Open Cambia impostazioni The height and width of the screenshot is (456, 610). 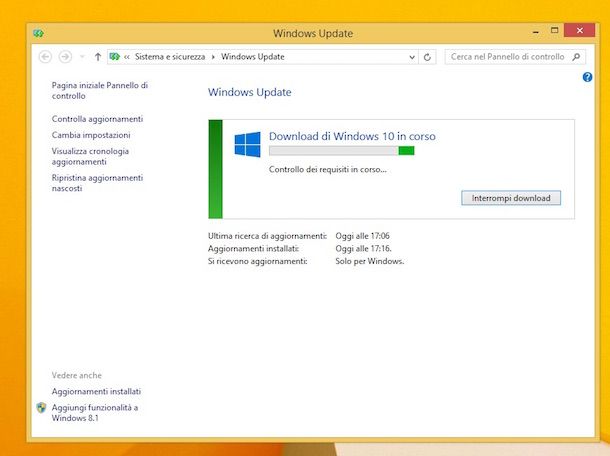tap(91, 135)
